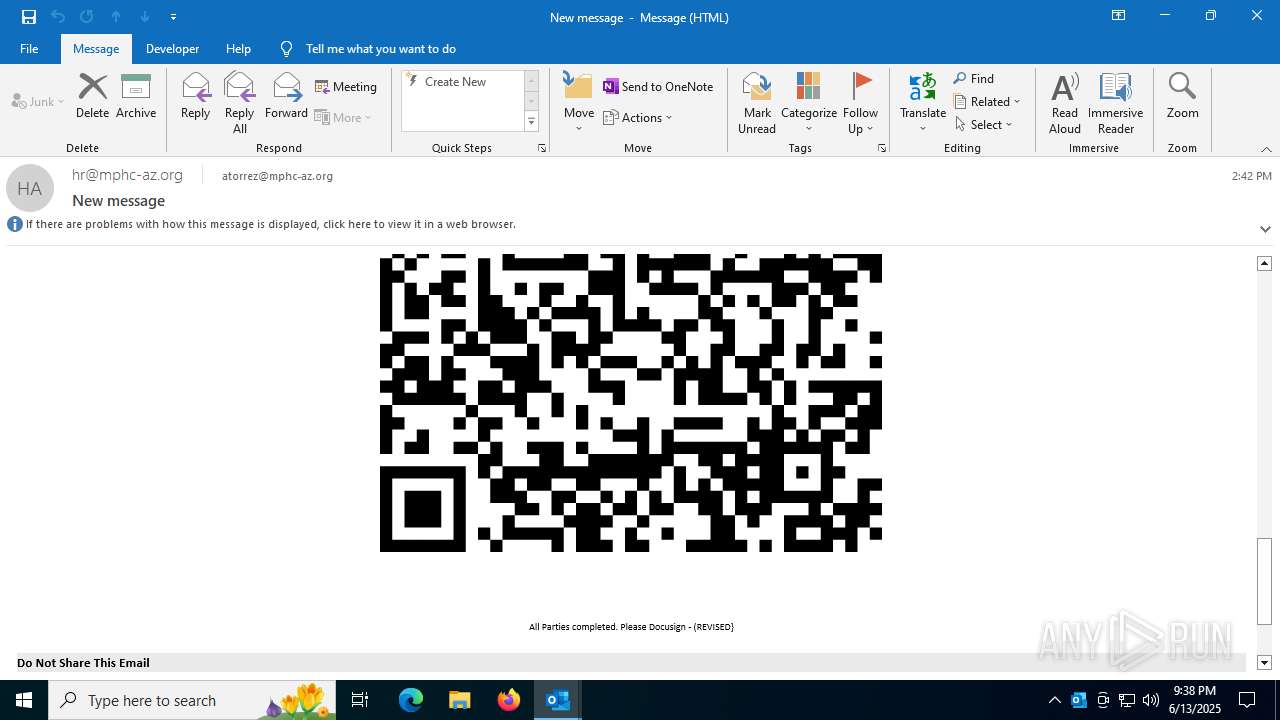Click the 'New message' subject line

tap(118, 201)
